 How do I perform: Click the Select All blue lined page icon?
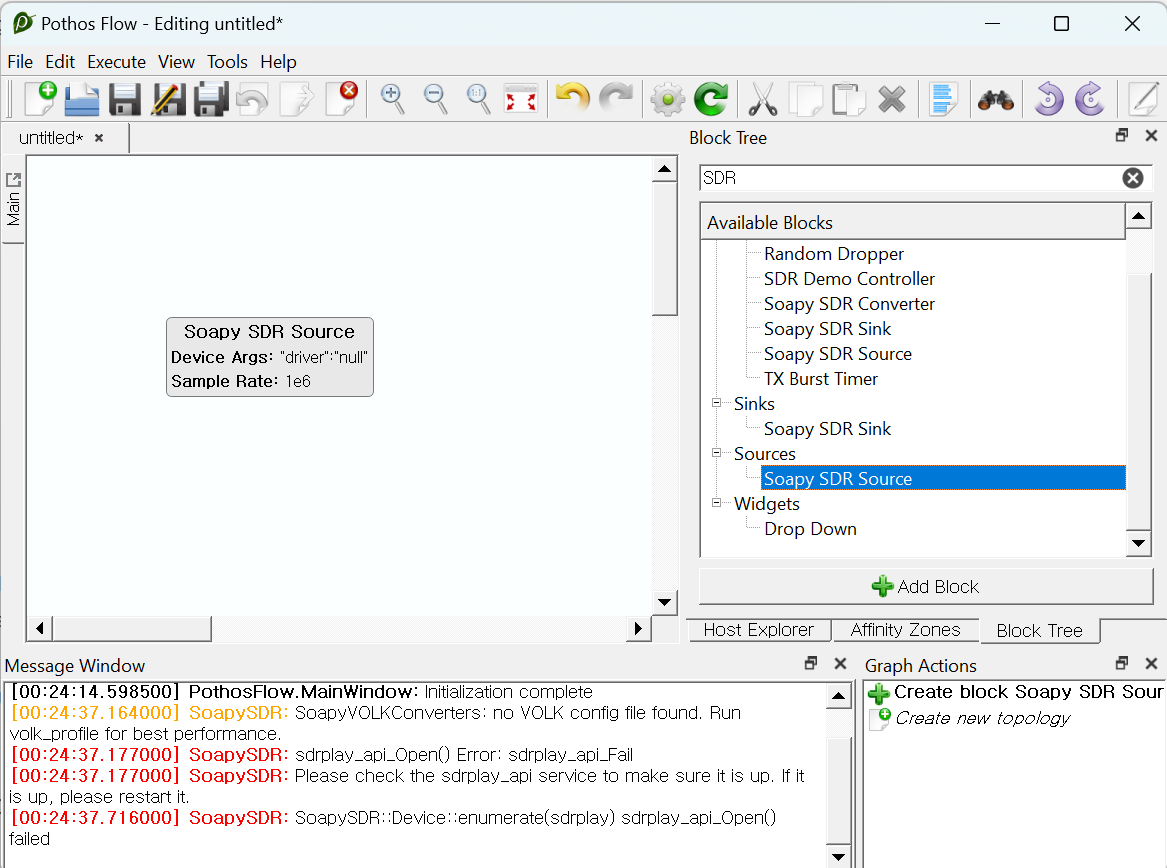pyautogui.click(x=943, y=99)
